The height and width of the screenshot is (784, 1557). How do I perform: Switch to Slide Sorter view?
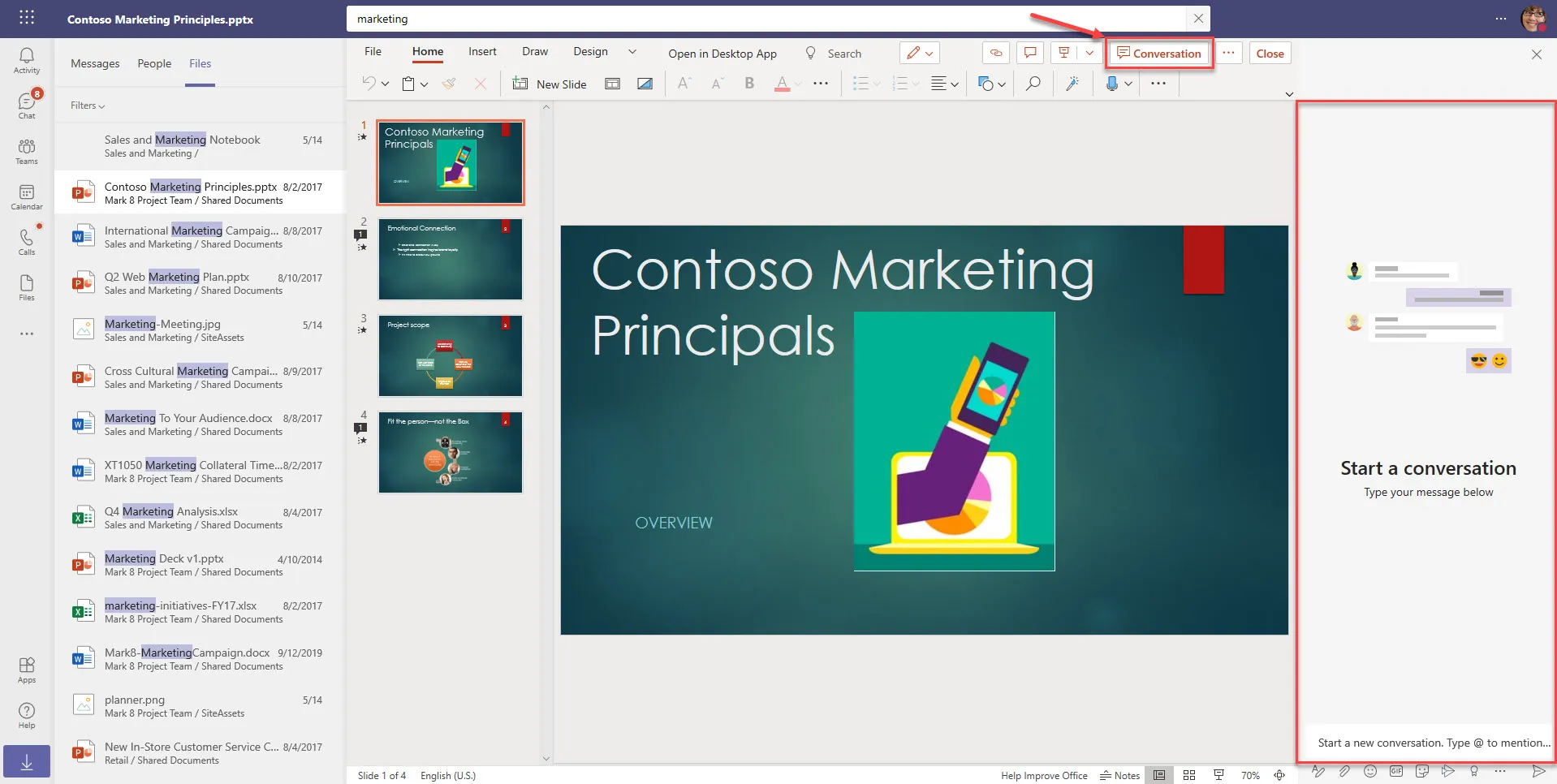[1189, 775]
